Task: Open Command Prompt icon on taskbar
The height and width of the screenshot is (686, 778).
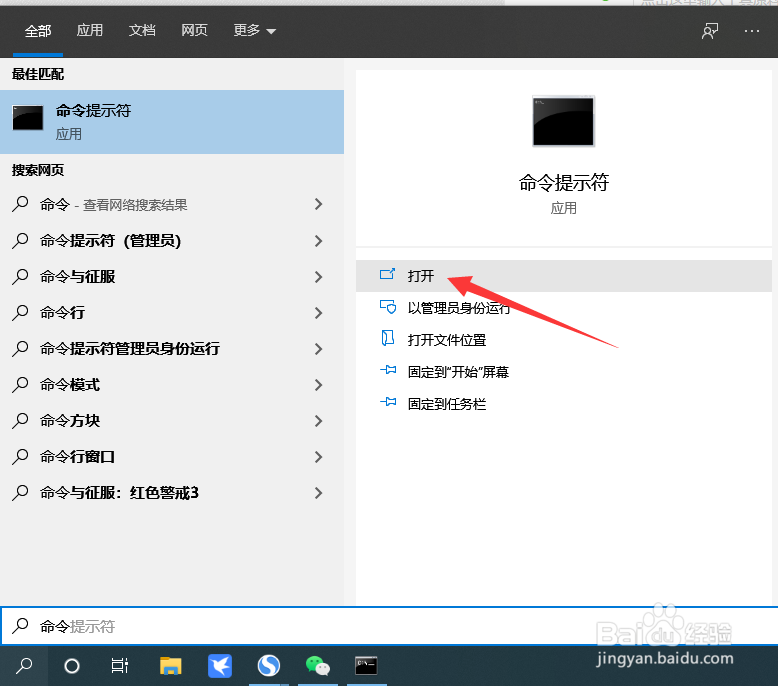Action: coord(366,666)
